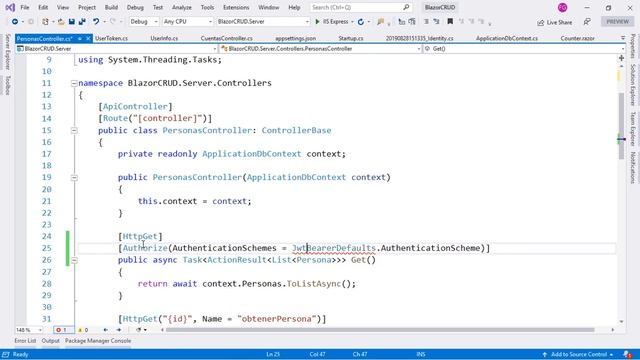640x360 pixels.
Task: Click the vertical scrollbar of the editor
Action: pyautogui.click(x=621, y=126)
